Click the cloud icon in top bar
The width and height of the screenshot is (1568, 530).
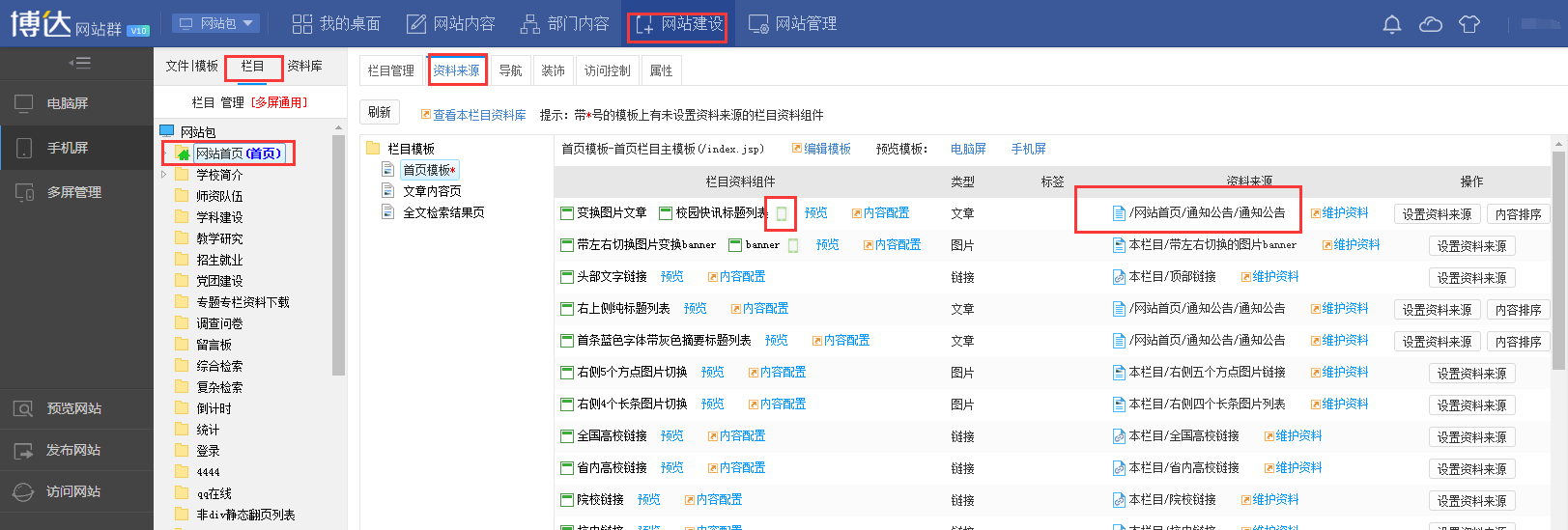1430,24
